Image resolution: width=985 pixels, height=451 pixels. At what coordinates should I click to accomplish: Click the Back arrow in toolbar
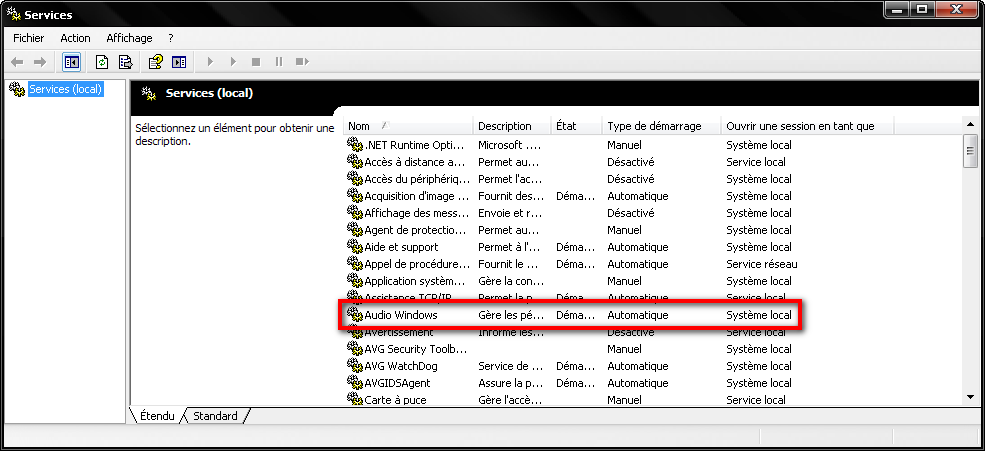tap(17, 62)
